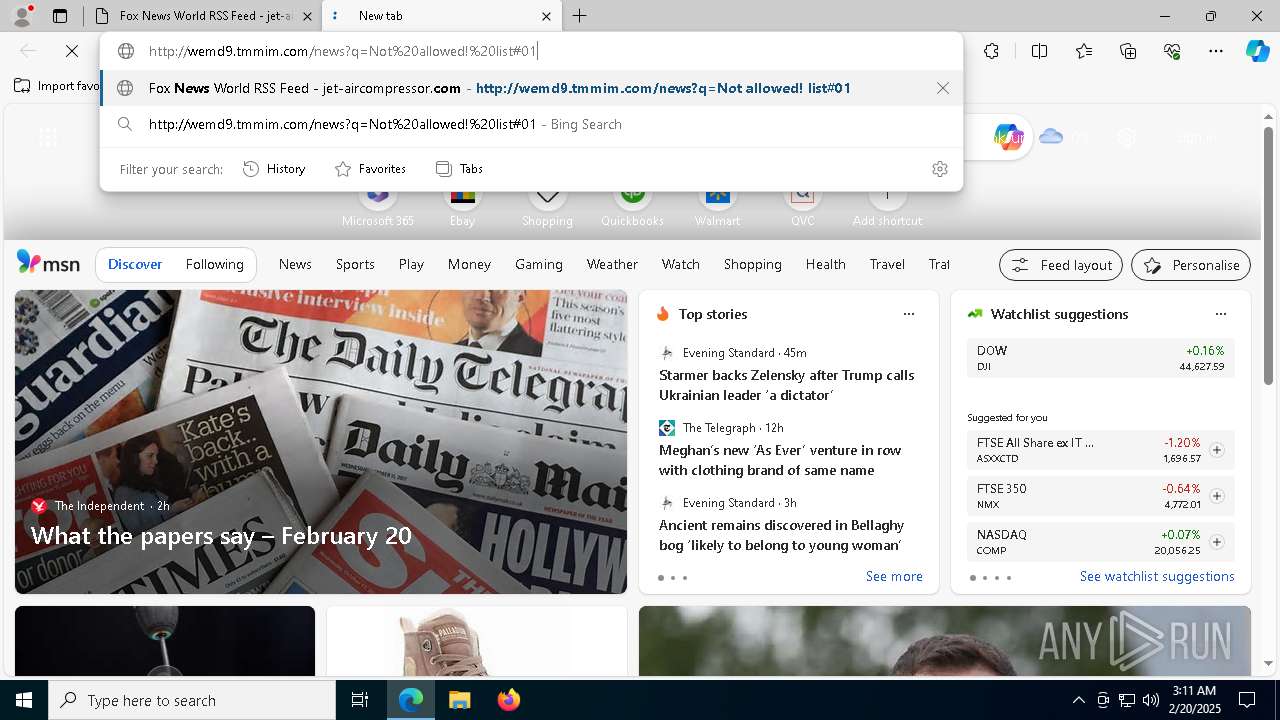Stop loading the page

72,51
